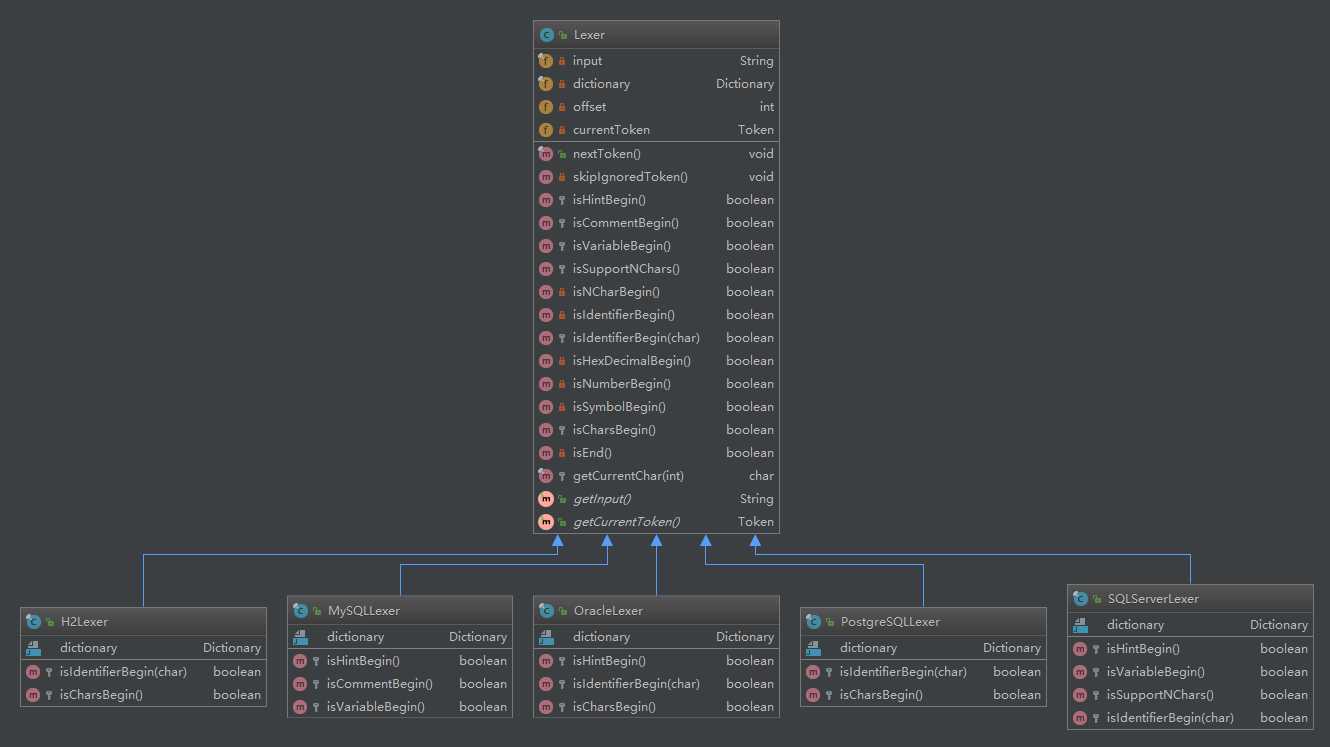Click the method icon beside isEnd()
This screenshot has width=1330, height=747.
[546, 453]
